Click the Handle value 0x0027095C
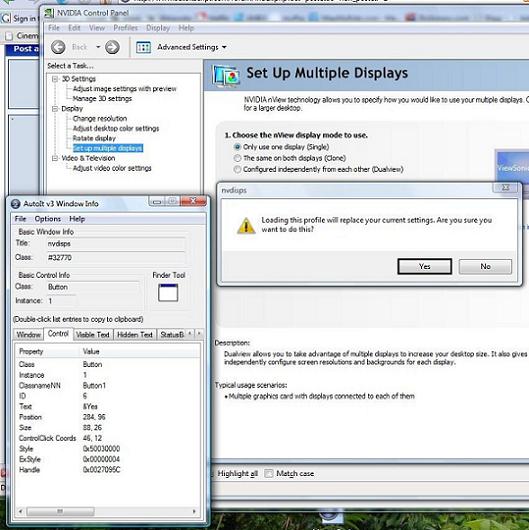529x530 pixels. pyautogui.click(x=101, y=470)
